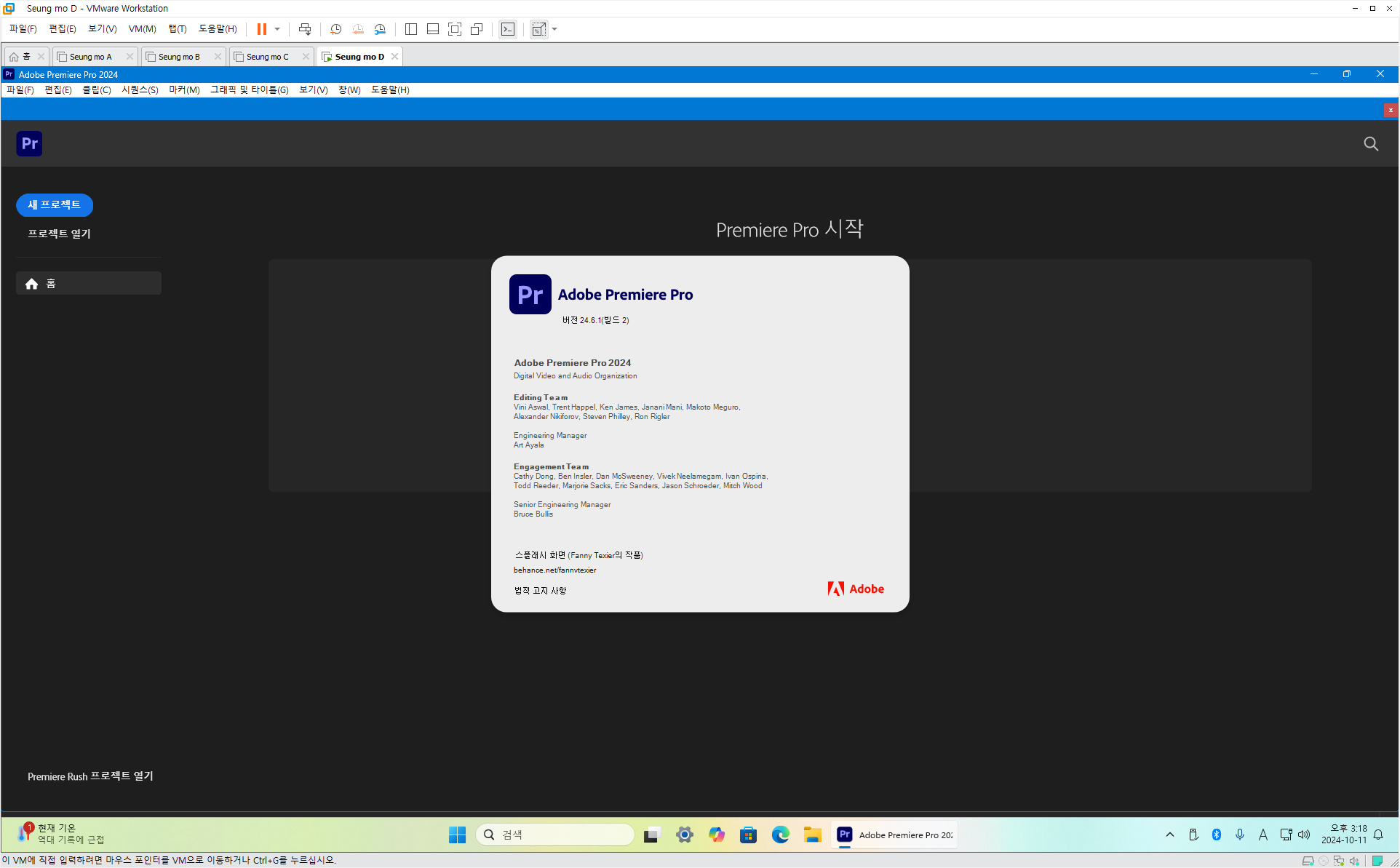Open Copilot taskbar icon
1400x868 pixels.
pyautogui.click(x=717, y=835)
